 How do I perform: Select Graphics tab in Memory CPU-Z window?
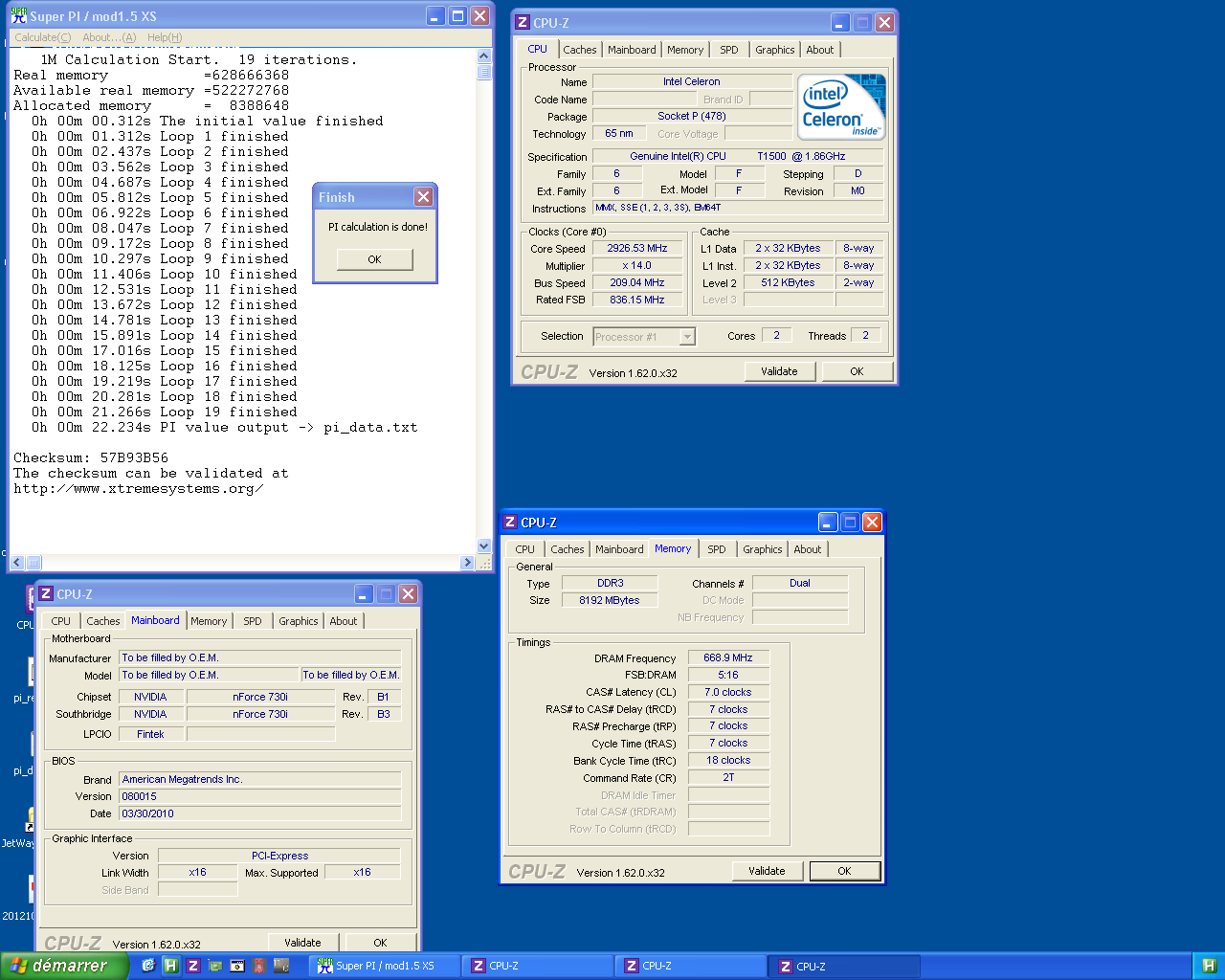pos(763,549)
